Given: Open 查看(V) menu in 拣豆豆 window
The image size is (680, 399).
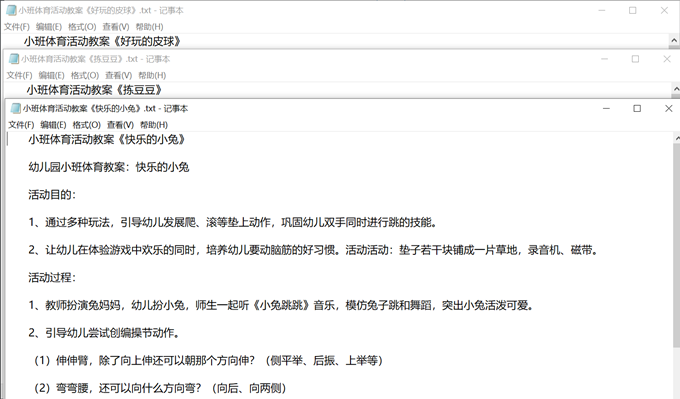Looking at the screenshot, I should pyautogui.click(x=118, y=75).
